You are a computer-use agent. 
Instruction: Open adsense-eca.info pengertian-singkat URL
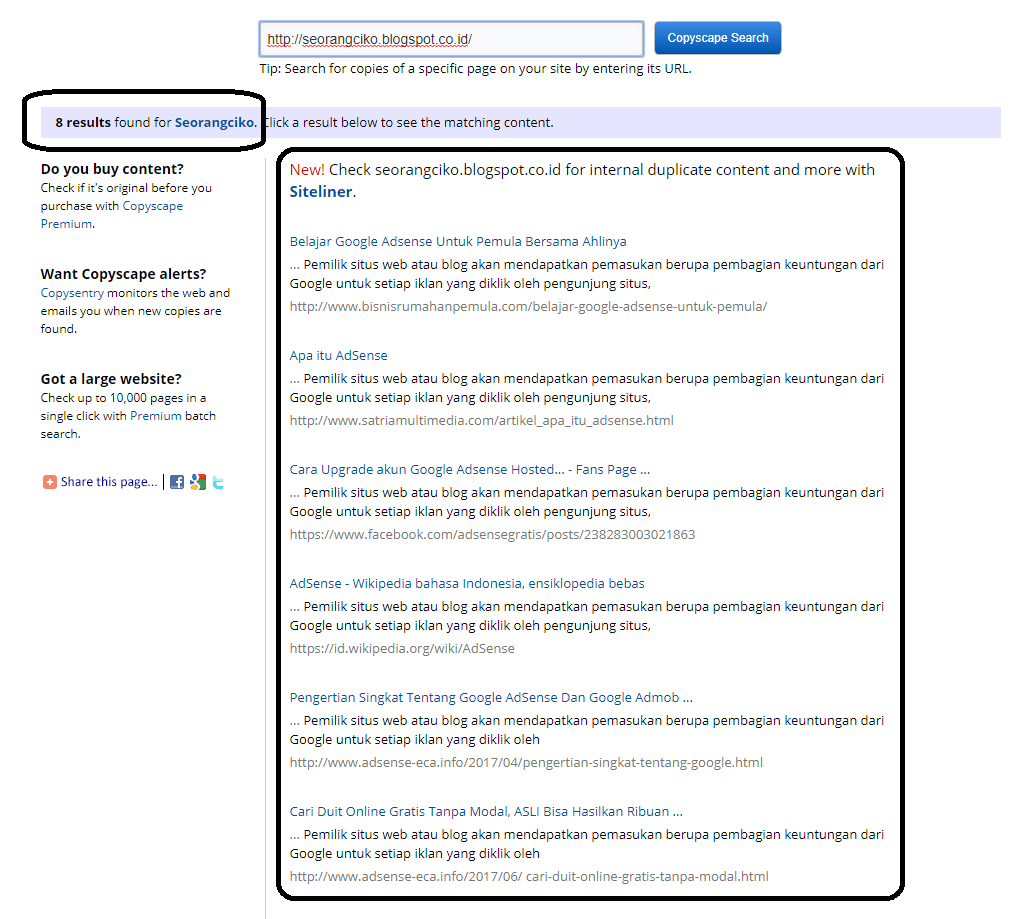coord(526,762)
